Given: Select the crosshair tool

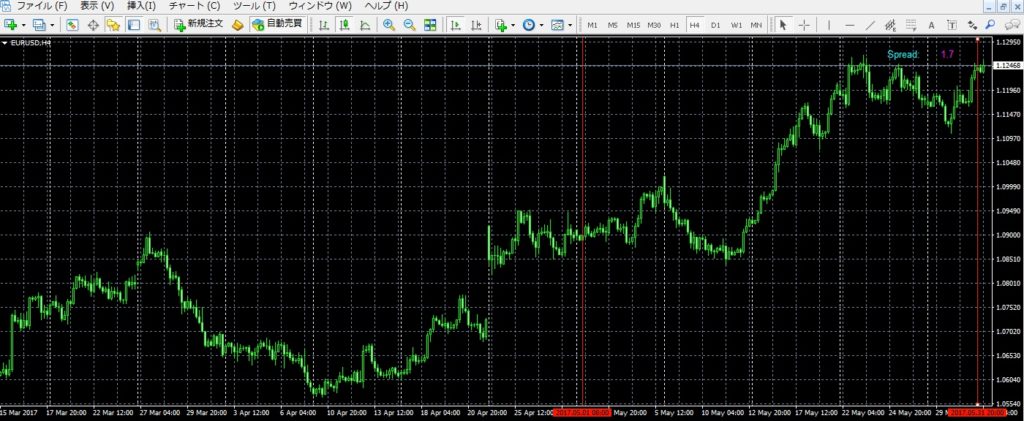Looking at the screenshot, I should click(804, 24).
